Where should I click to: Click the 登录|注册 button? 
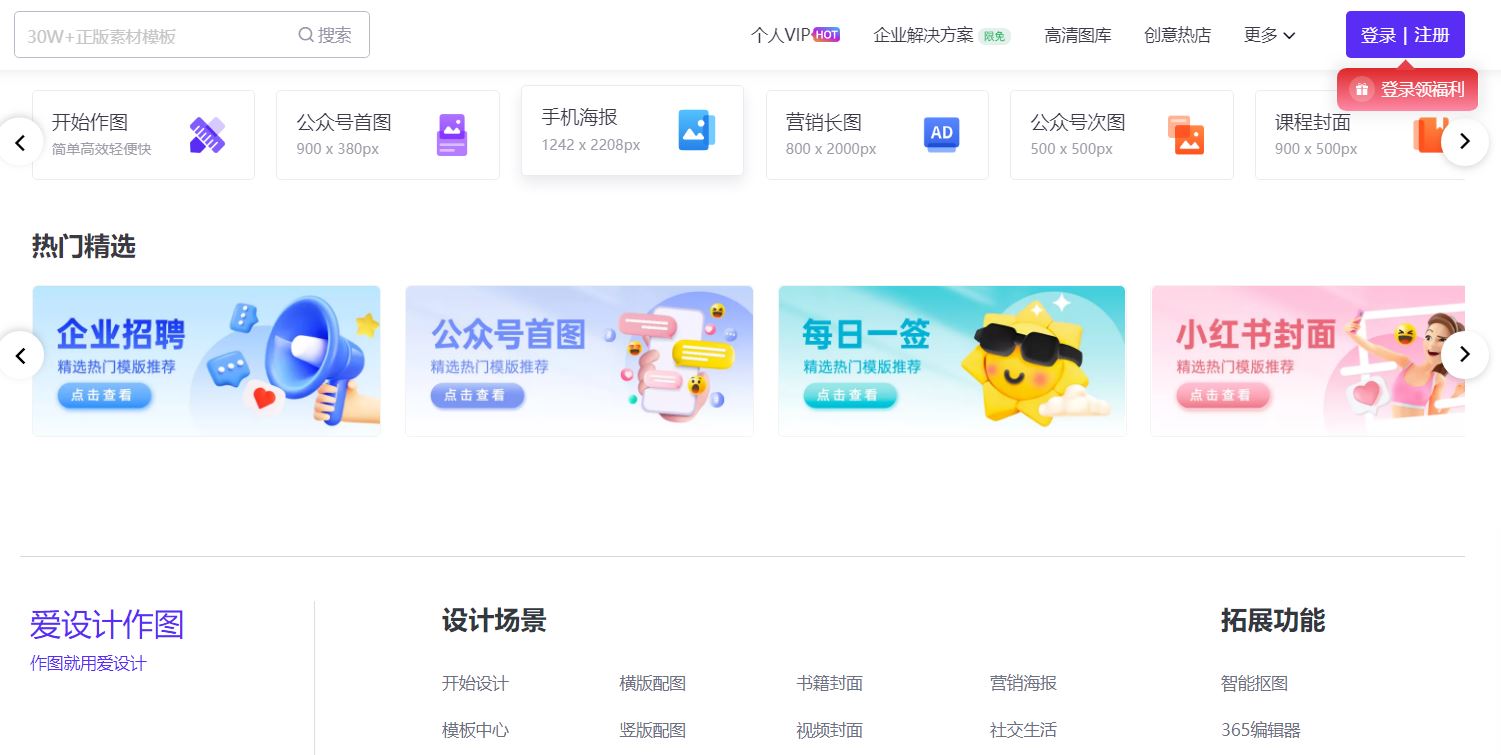pos(1404,34)
